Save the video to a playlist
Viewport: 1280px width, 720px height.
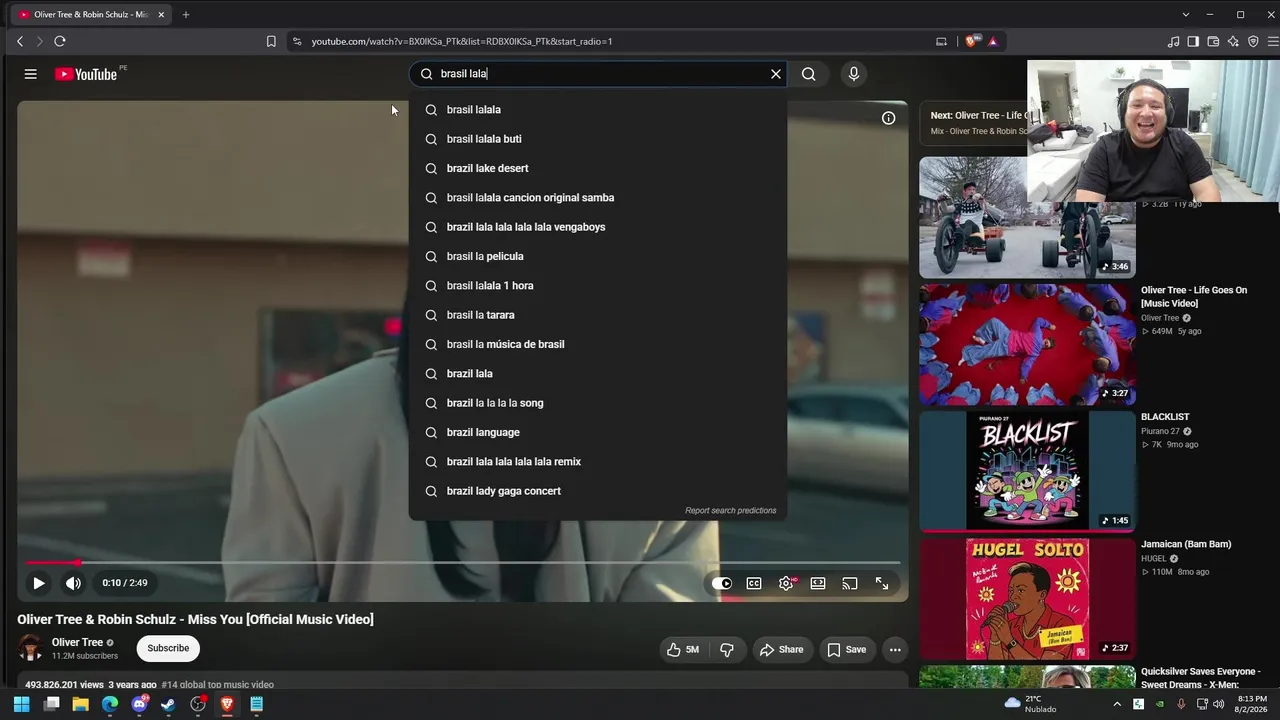(x=847, y=649)
